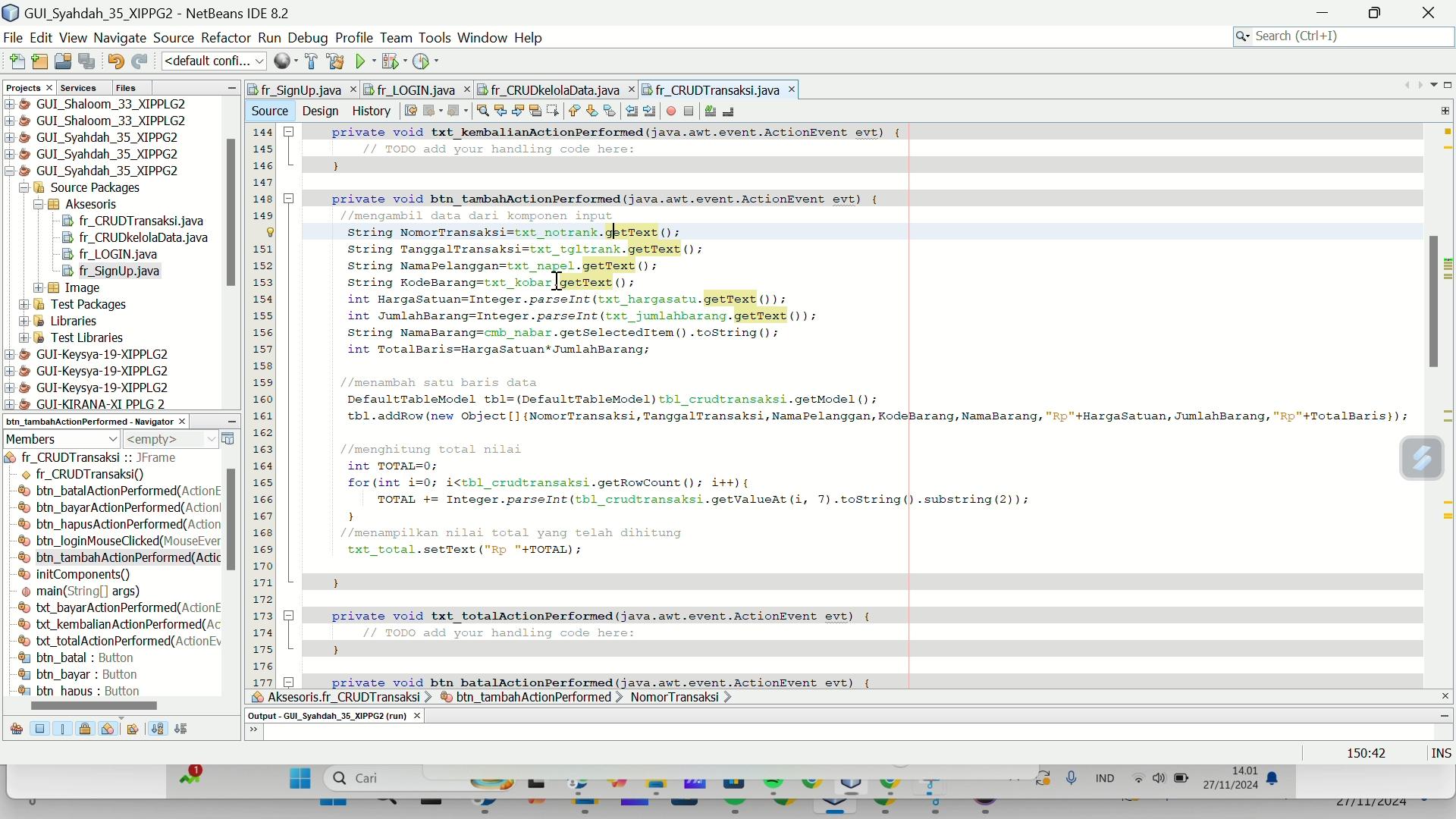Viewport: 1456px width, 819px height.
Task: Toggle Show Inherited Members in Navigator
Action: coord(17,730)
